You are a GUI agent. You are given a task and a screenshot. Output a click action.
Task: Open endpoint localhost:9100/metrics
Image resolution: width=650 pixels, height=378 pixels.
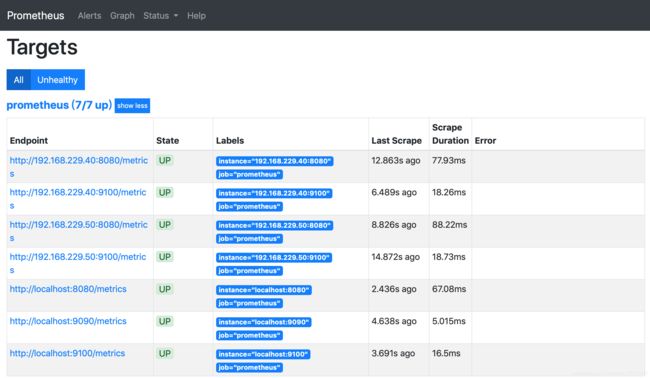click(67, 353)
